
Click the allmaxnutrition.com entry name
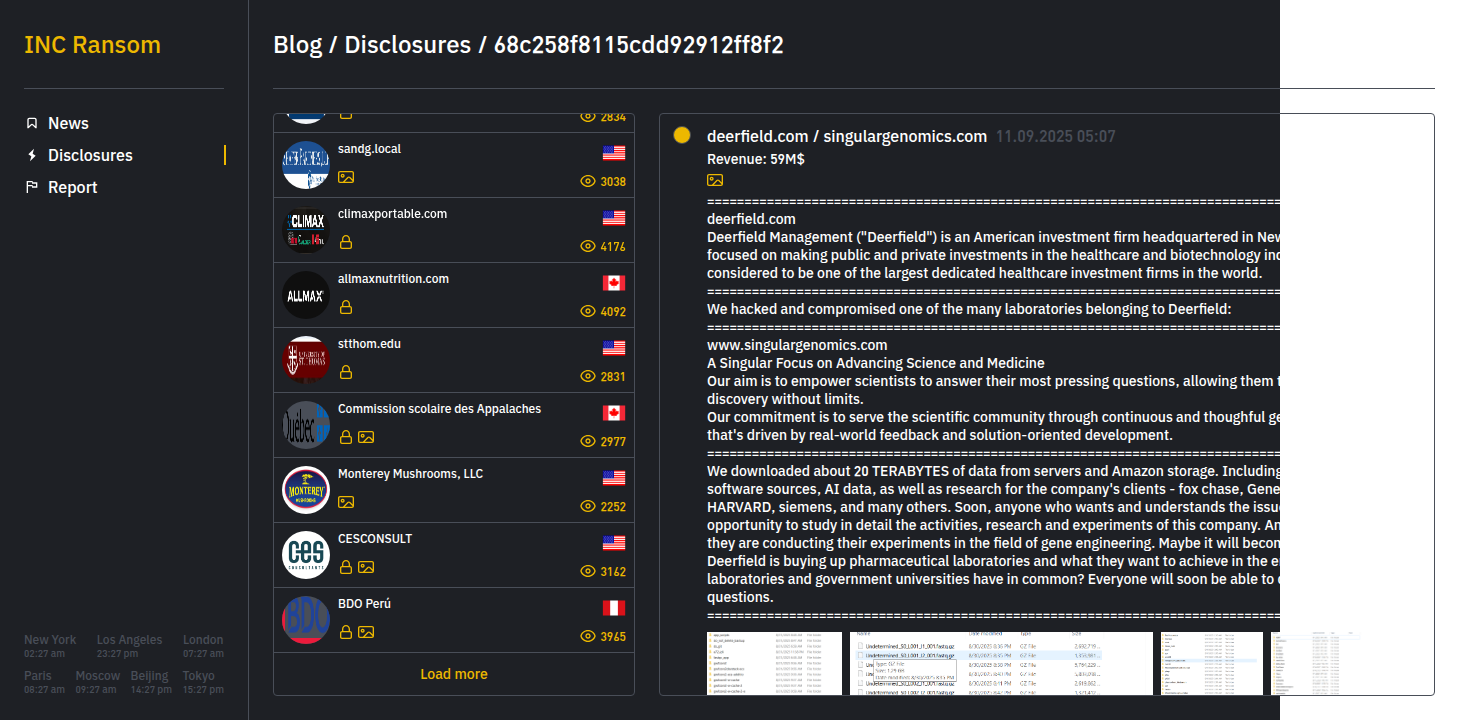[393, 279]
